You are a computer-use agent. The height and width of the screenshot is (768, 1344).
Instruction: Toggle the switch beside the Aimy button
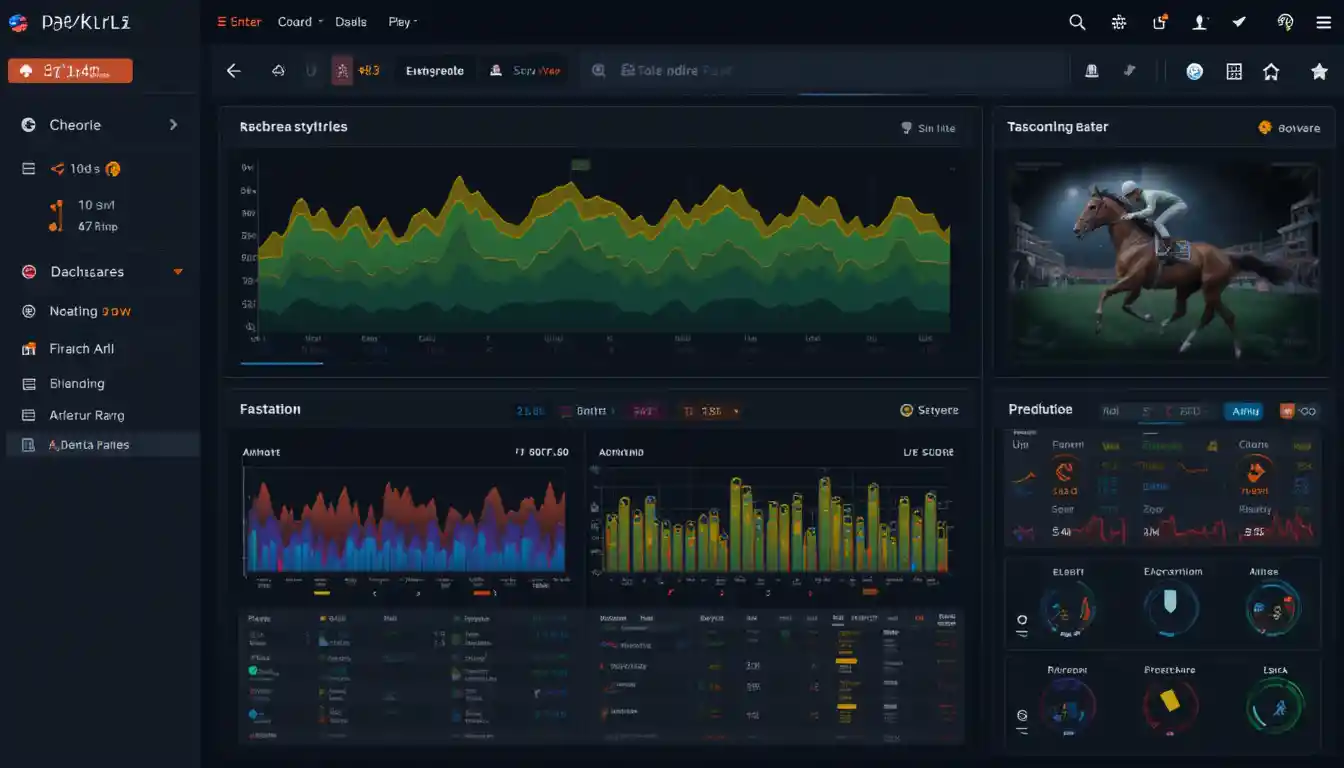[1299, 411]
